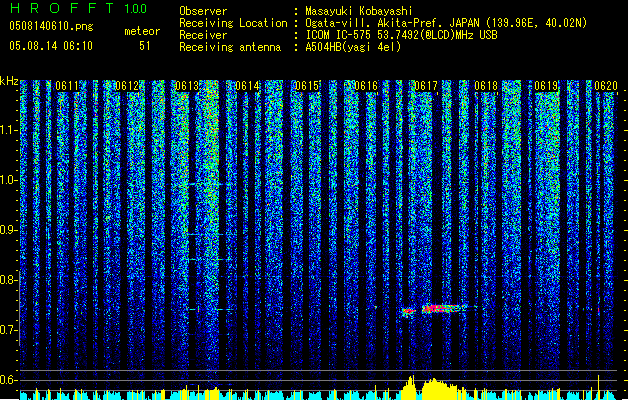
Task: Click the 0616 time marker
Action: pyautogui.click(x=366, y=86)
